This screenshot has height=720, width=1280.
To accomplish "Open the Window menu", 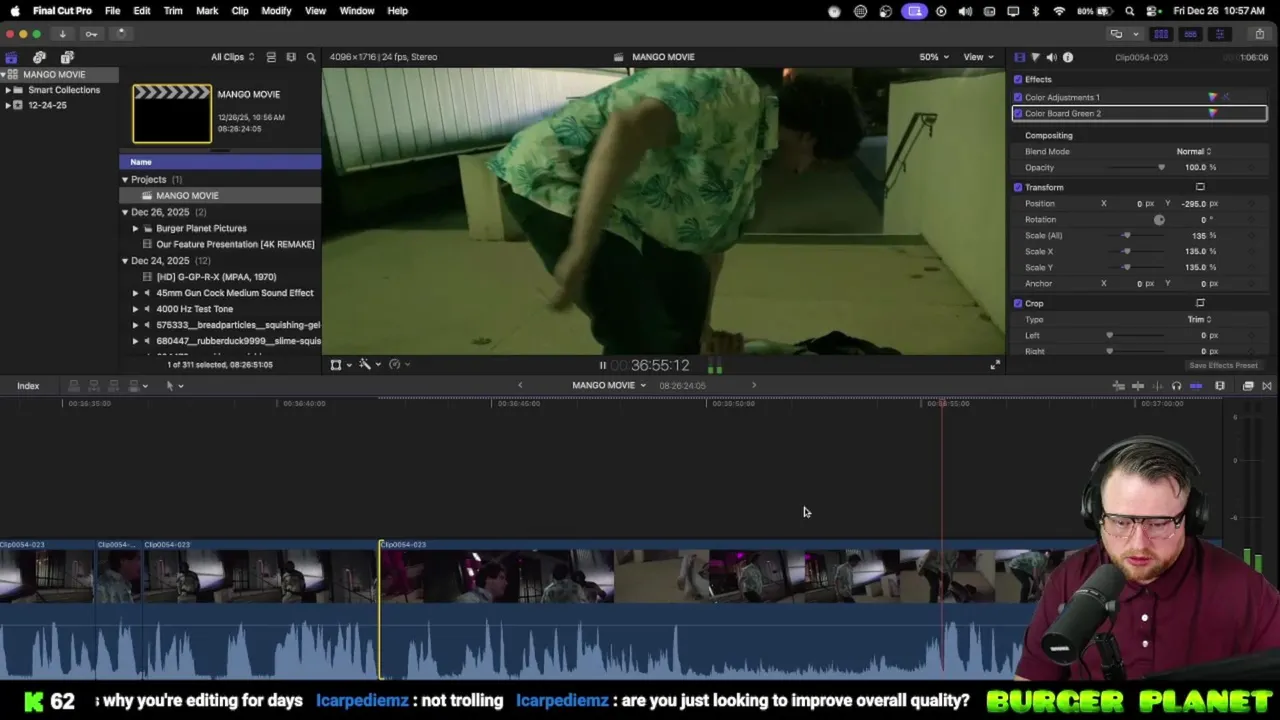I will 357,10.
